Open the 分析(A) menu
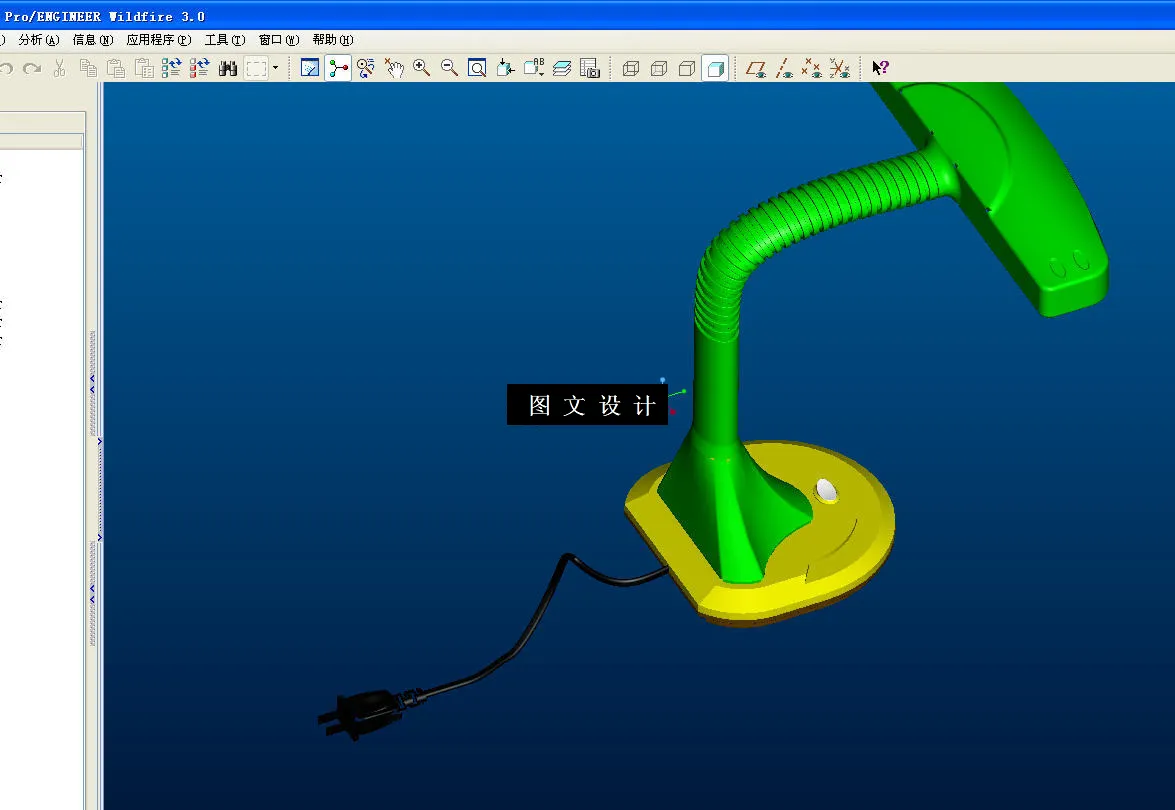Viewport: 1175px width, 810px height. pyautogui.click(x=38, y=40)
